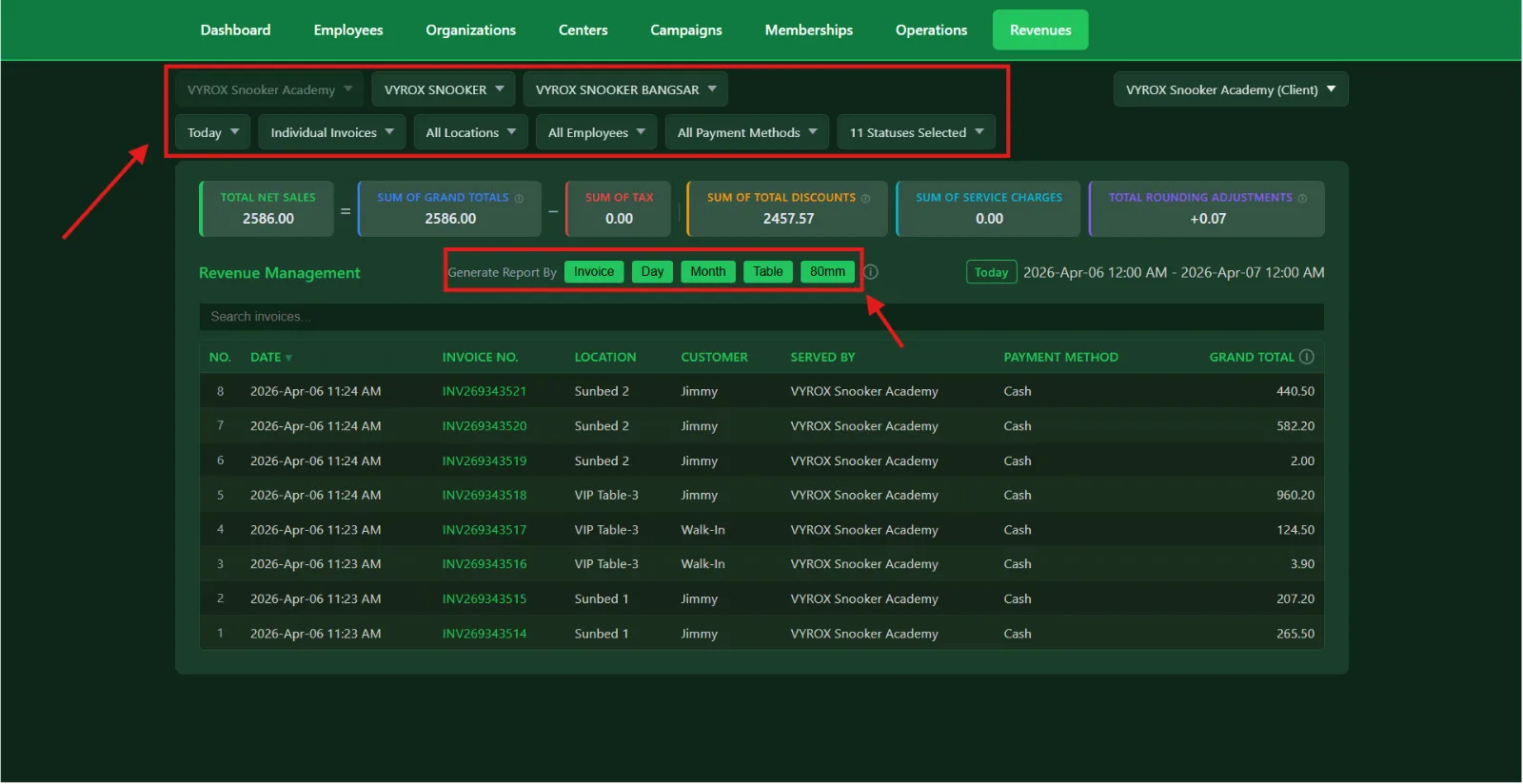Open invoice INV269343519

tap(485, 461)
